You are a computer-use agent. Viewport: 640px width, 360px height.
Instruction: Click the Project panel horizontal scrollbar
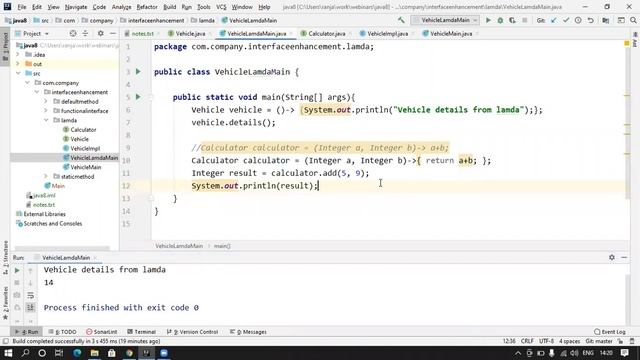coord(62,248)
